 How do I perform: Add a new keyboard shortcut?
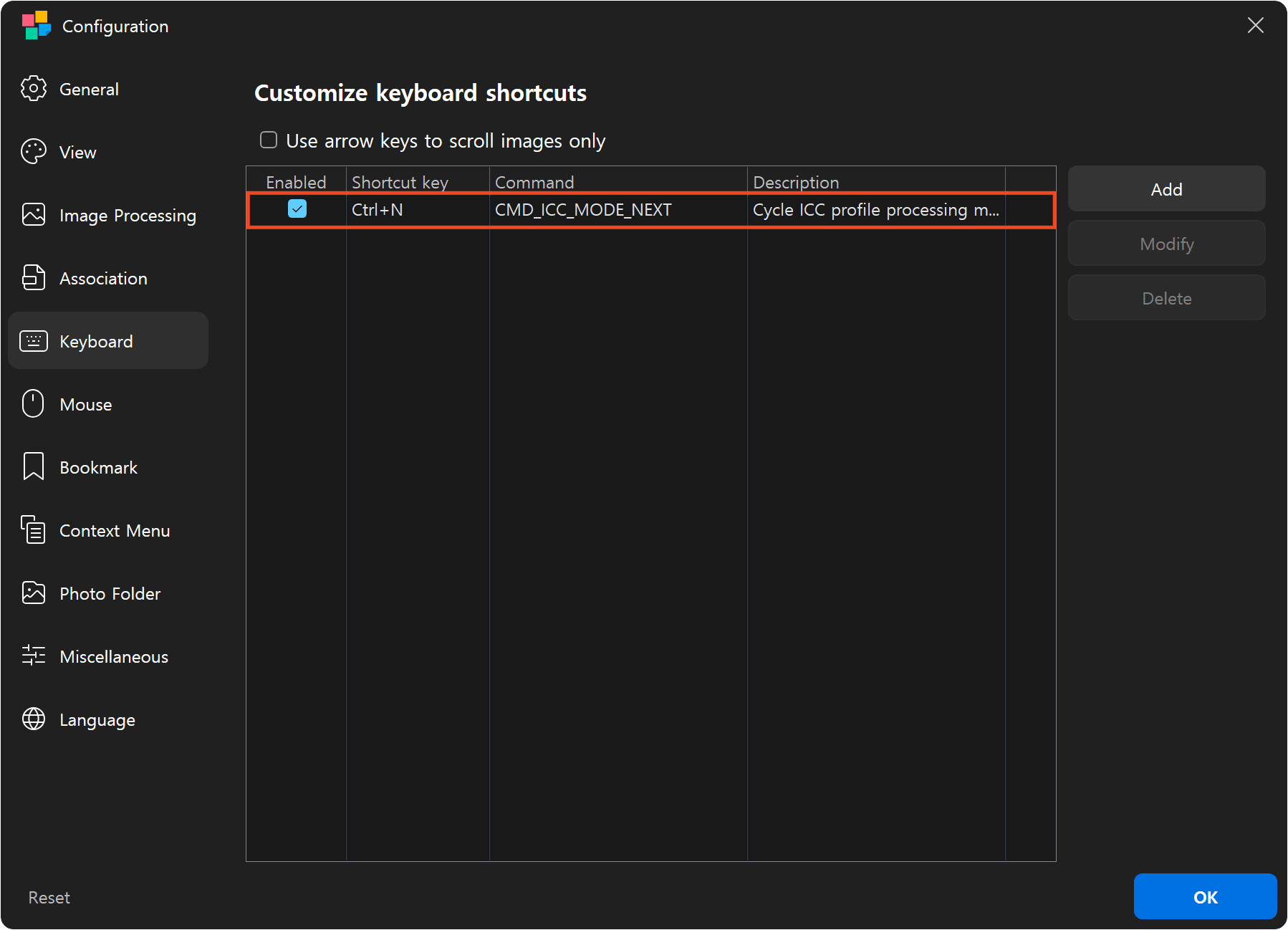(1166, 189)
